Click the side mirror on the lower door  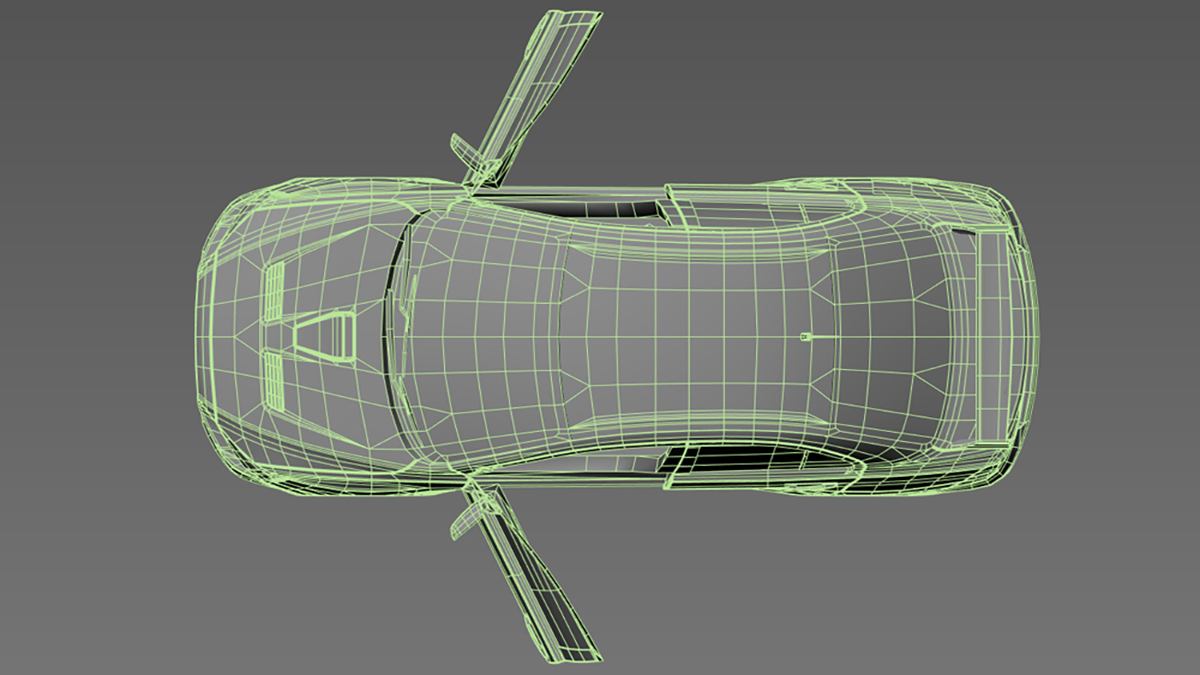[467, 517]
